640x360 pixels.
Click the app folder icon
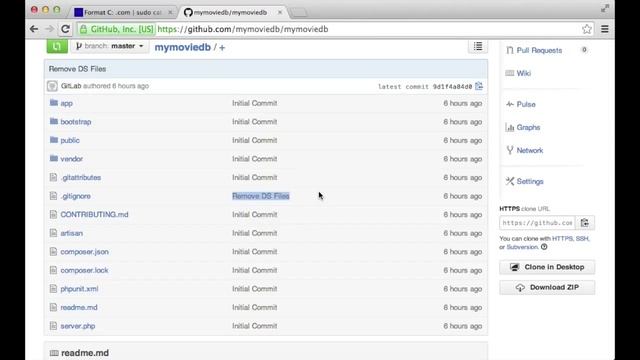coord(53,102)
